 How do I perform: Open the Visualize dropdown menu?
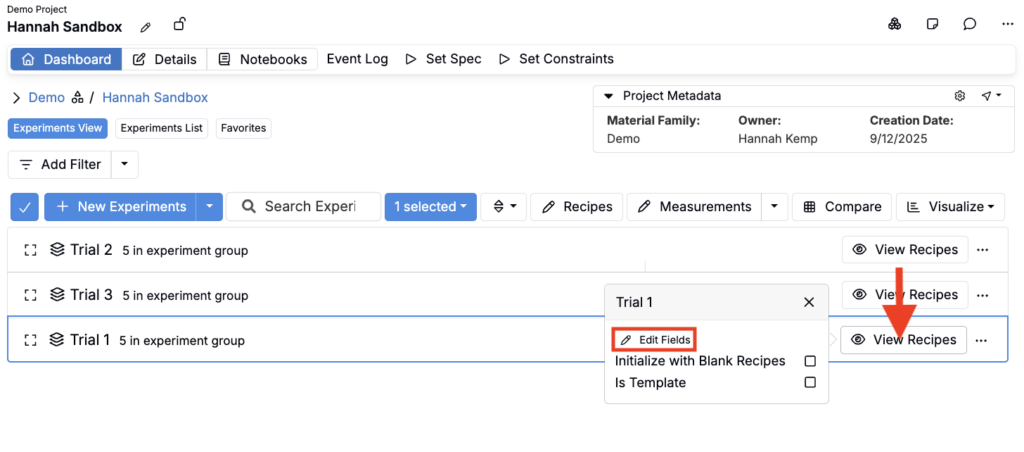coord(950,207)
